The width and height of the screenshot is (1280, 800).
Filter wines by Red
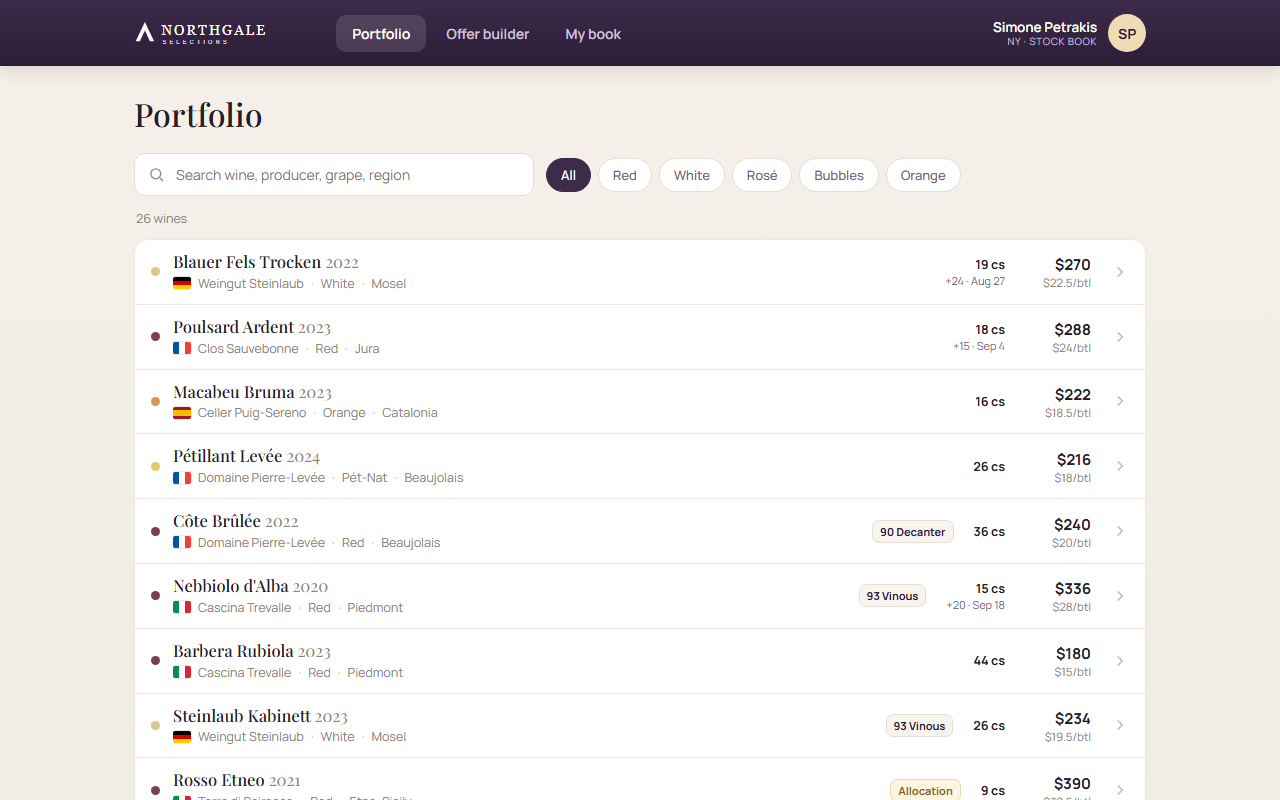(625, 175)
